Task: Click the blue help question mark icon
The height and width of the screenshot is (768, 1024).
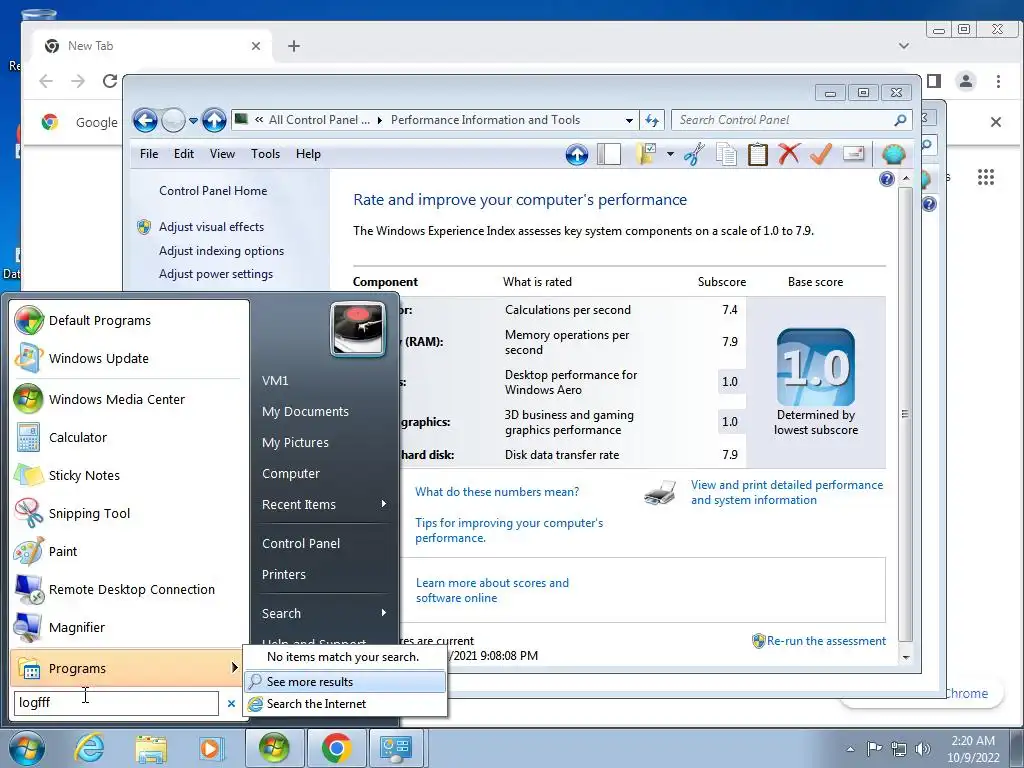Action: click(x=886, y=179)
